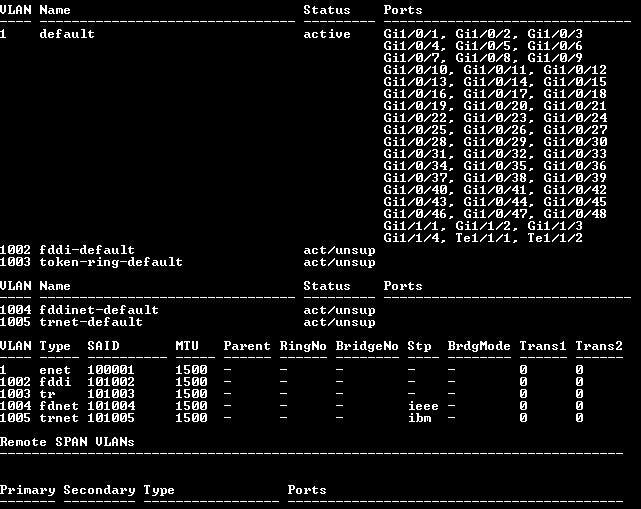Select the 'Primary' column header

(27, 490)
